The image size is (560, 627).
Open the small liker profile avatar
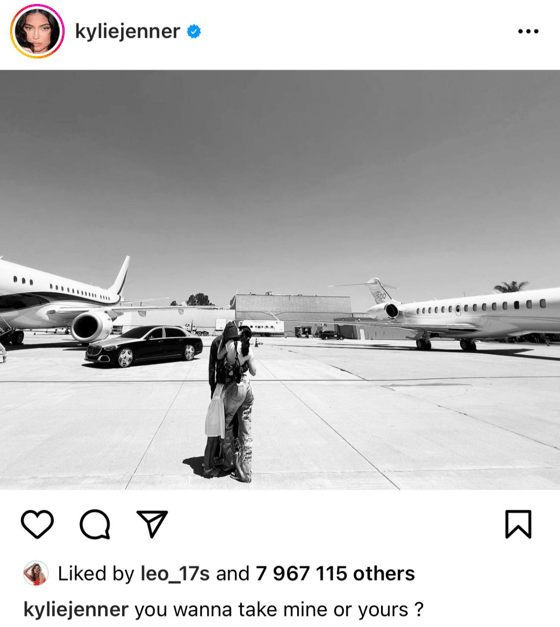[36, 573]
